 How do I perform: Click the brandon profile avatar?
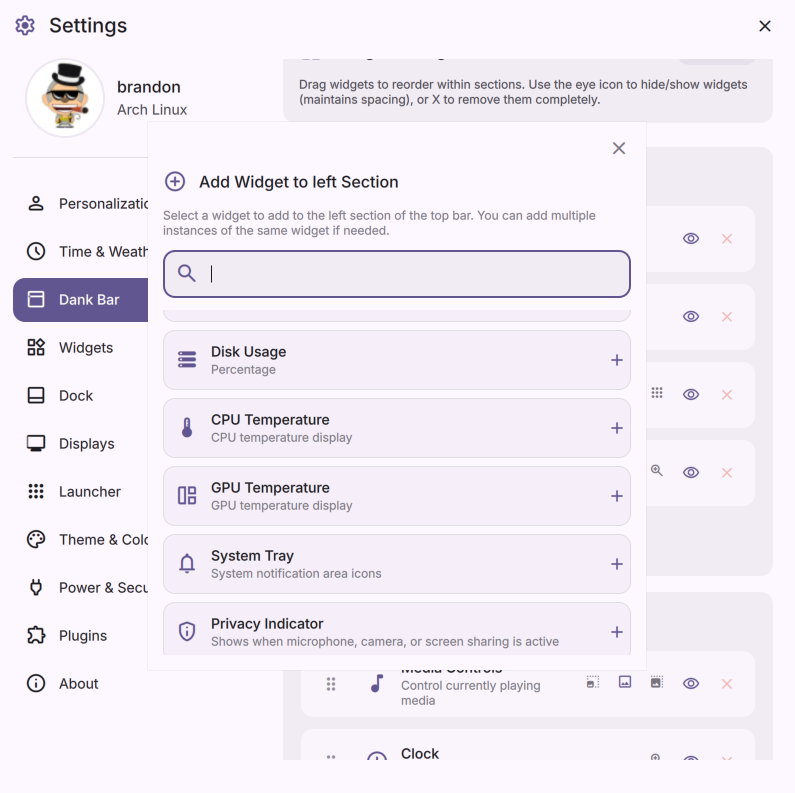pos(65,98)
